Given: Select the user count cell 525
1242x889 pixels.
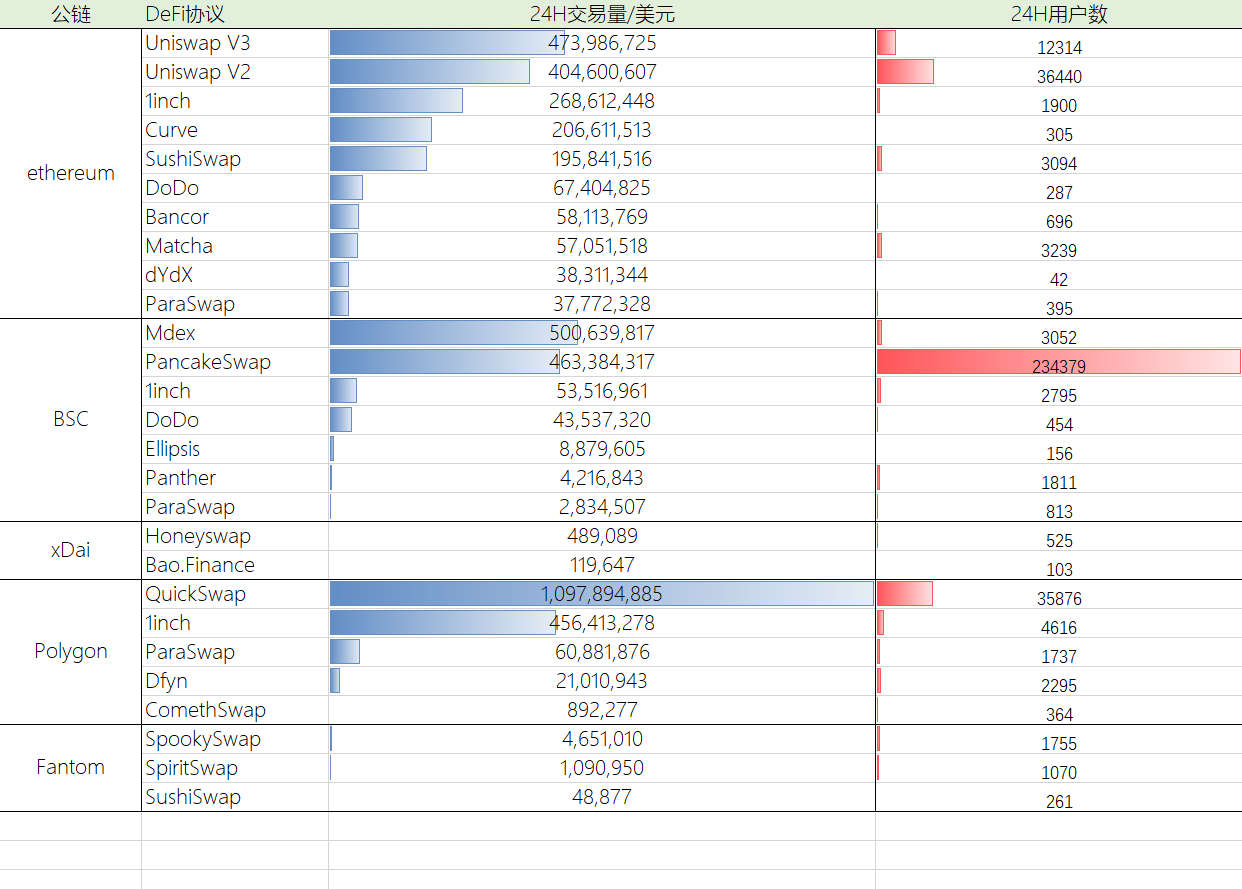Looking at the screenshot, I should pyautogui.click(x=1059, y=536).
